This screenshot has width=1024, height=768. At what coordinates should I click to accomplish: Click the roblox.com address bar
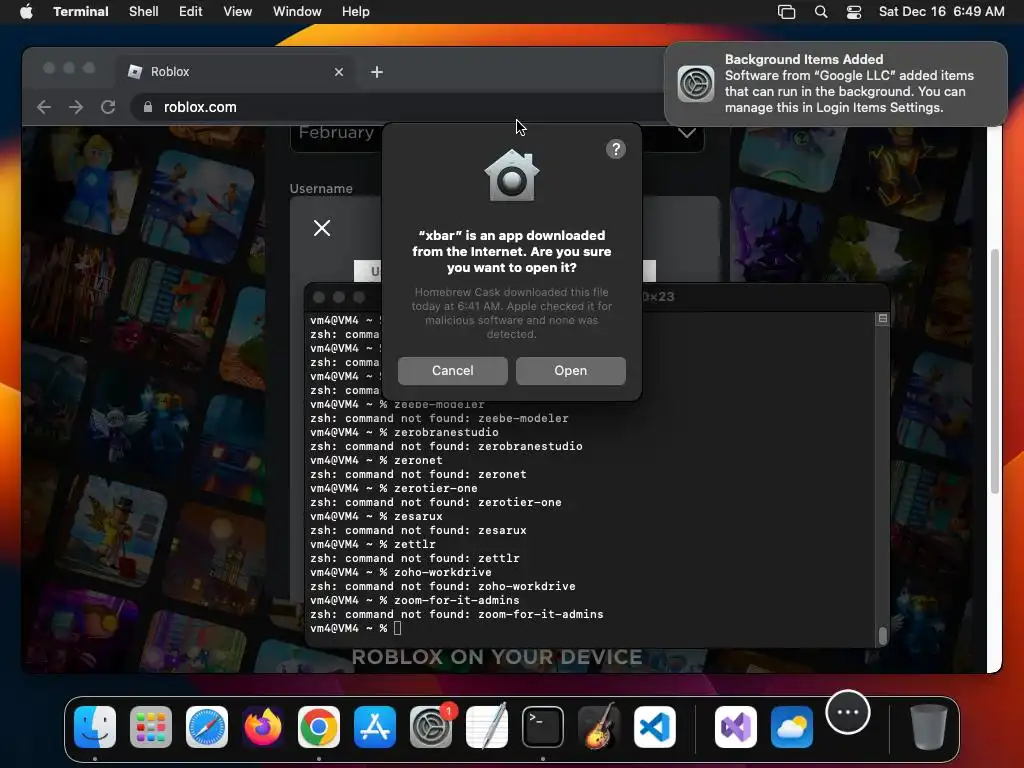(x=398, y=107)
